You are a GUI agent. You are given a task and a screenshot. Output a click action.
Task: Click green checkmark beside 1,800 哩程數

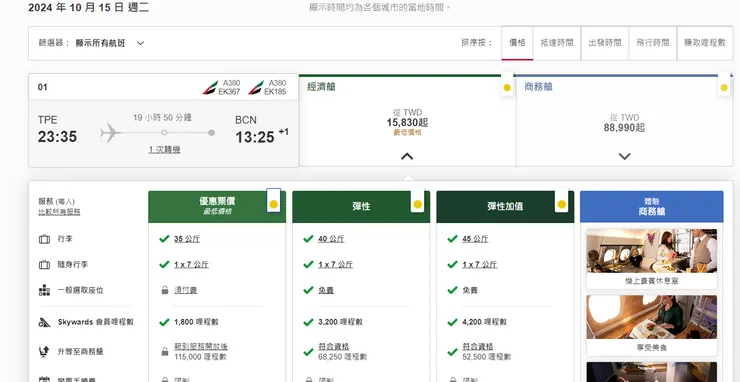(x=164, y=322)
